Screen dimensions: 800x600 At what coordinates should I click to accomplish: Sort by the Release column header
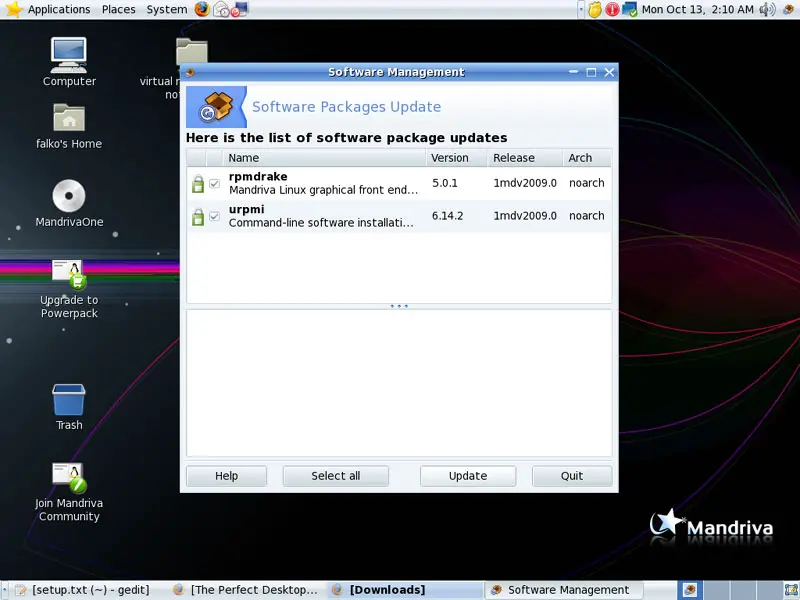click(x=525, y=158)
